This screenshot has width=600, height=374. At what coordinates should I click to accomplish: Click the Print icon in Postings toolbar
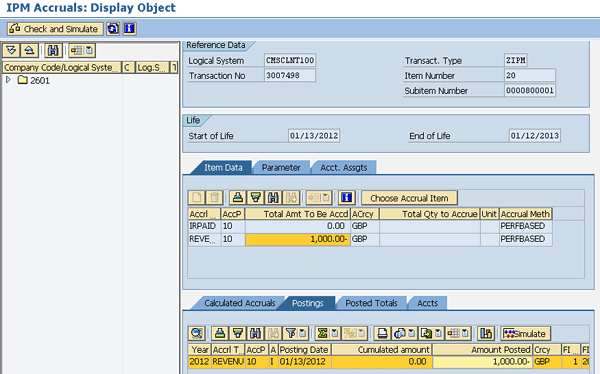coord(220,333)
